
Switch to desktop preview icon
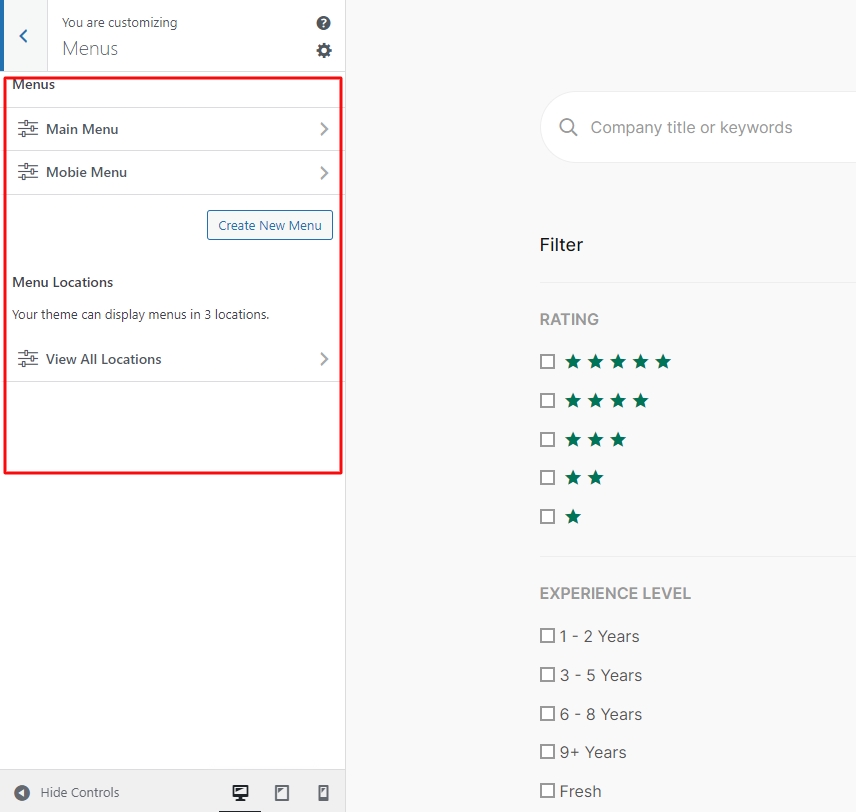[240, 793]
